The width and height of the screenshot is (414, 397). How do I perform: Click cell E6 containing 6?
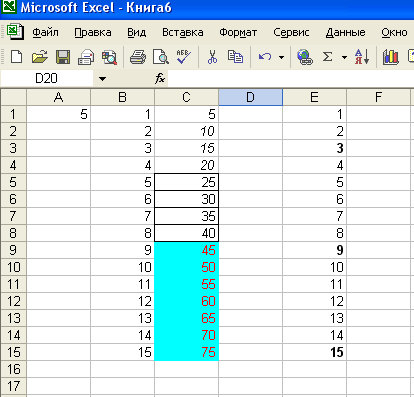pos(314,199)
